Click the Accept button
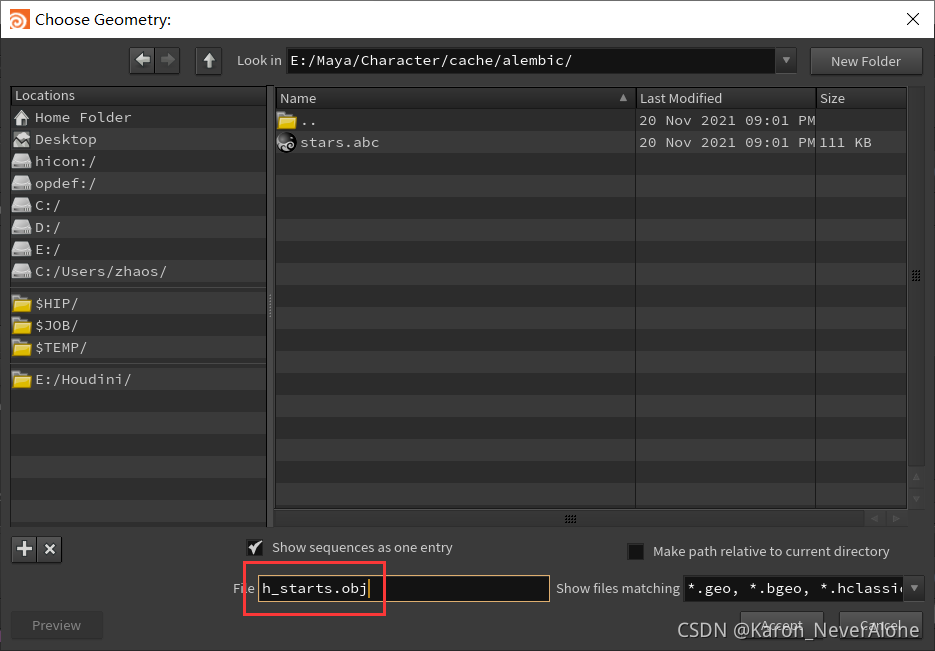The width and height of the screenshot is (935, 651). coord(782,625)
